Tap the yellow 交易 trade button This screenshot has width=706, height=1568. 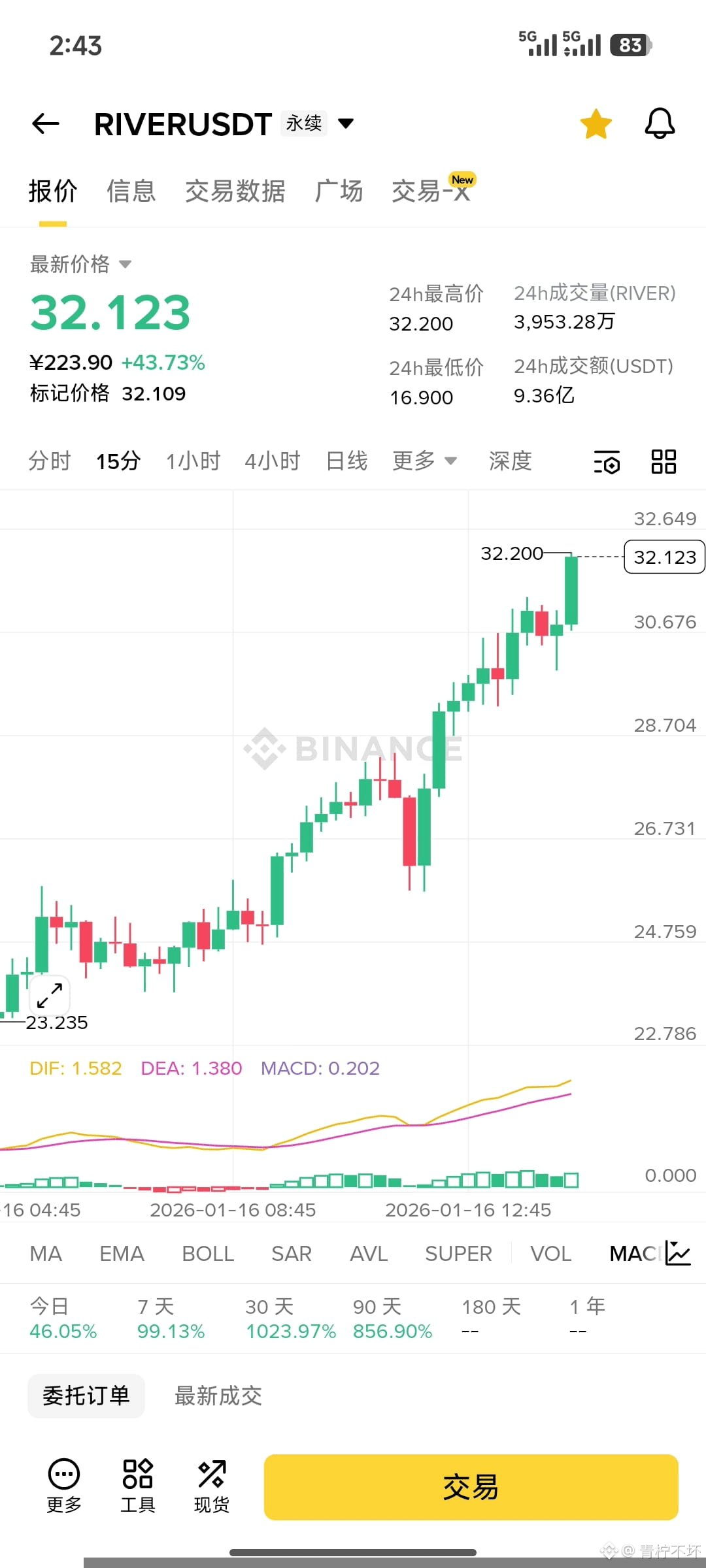coord(471,1487)
